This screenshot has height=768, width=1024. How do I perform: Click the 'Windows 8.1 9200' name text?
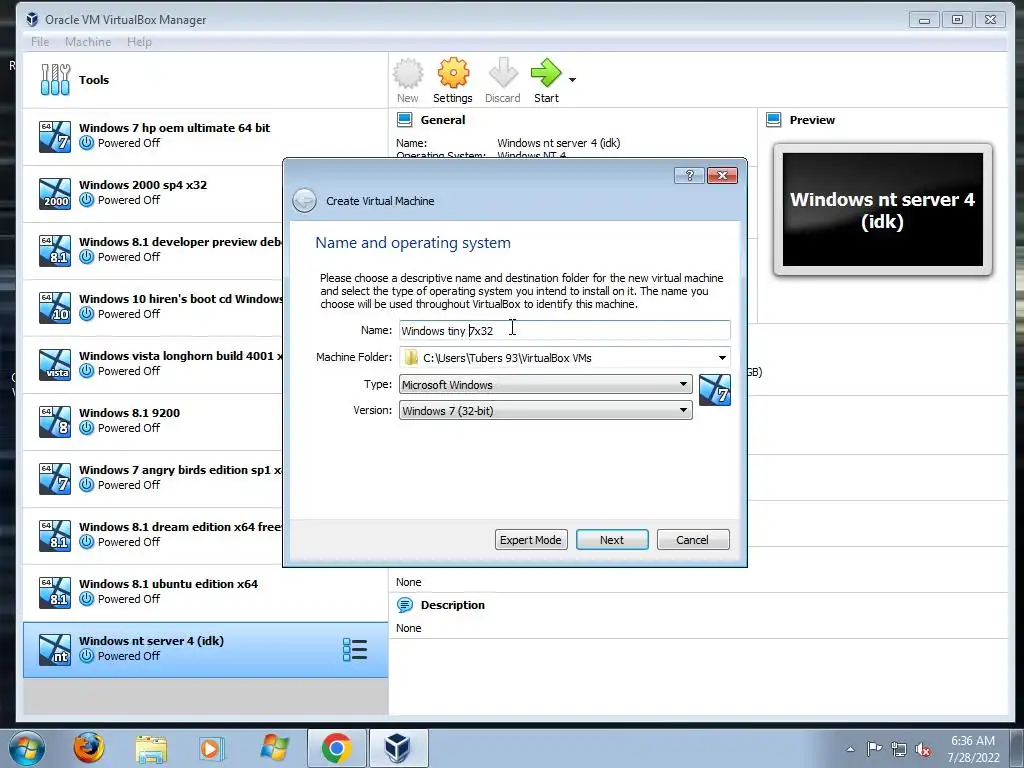click(129, 413)
